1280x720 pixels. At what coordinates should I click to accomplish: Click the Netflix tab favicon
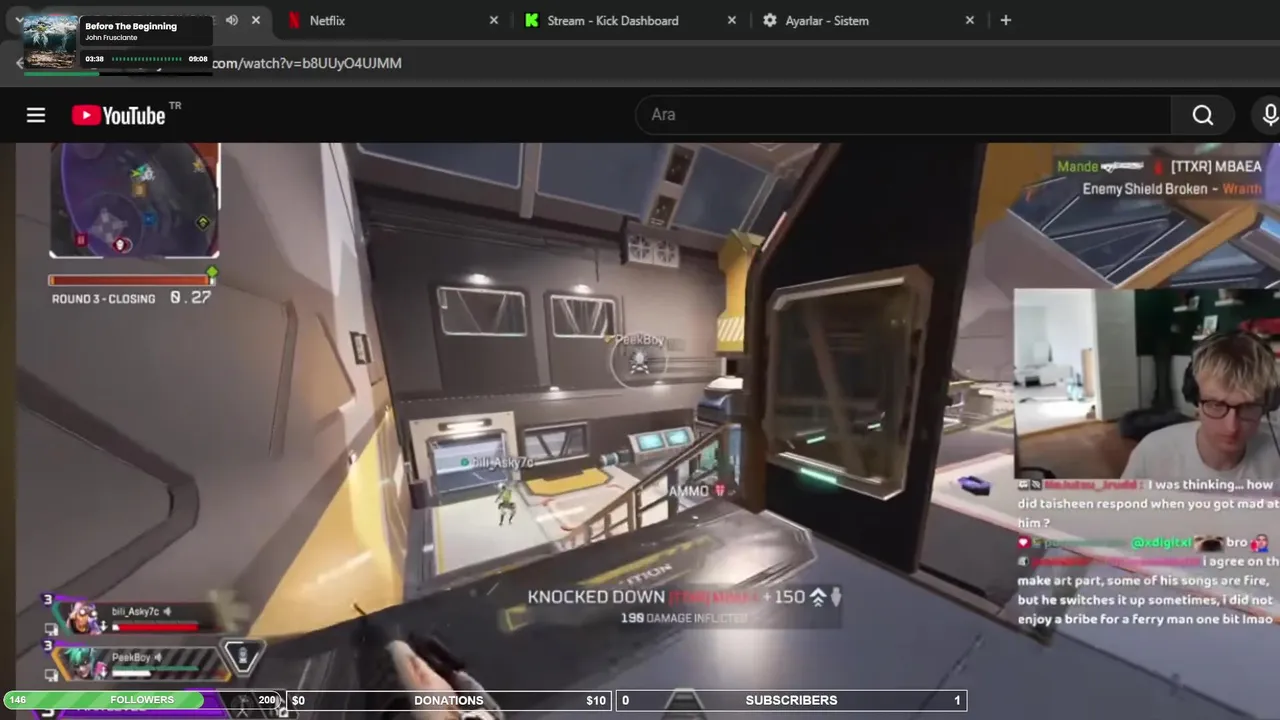[x=294, y=20]
